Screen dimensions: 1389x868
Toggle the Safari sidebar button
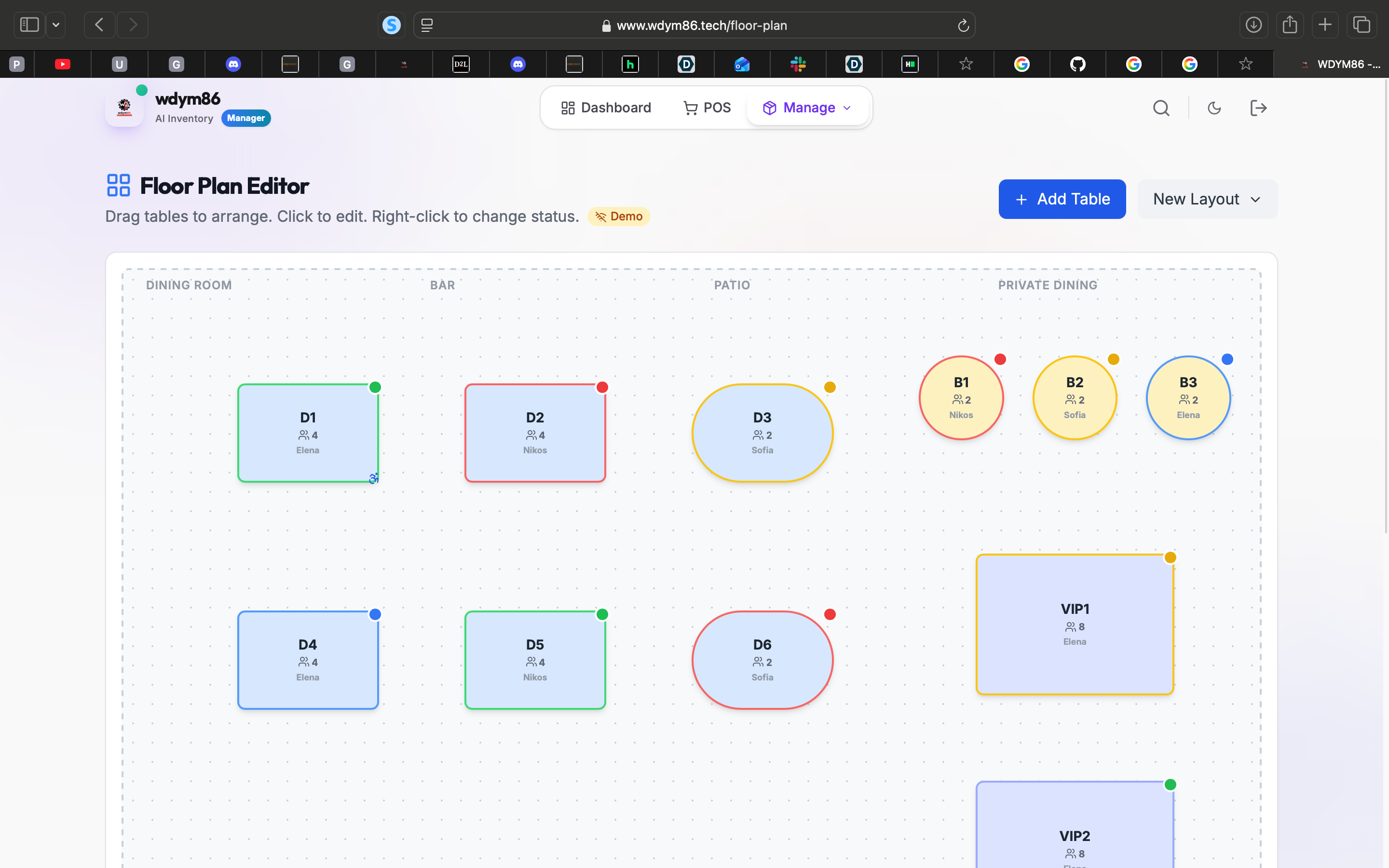click(x=29, y=25)
